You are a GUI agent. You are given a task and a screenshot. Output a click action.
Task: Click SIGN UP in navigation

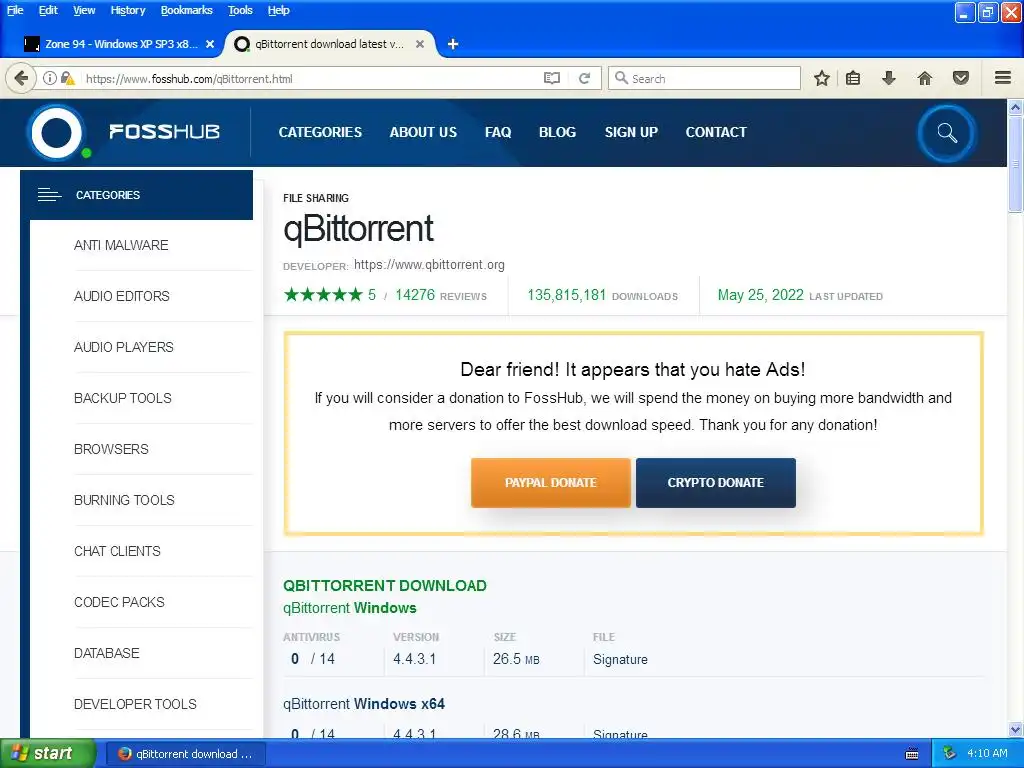click(631, 132)
